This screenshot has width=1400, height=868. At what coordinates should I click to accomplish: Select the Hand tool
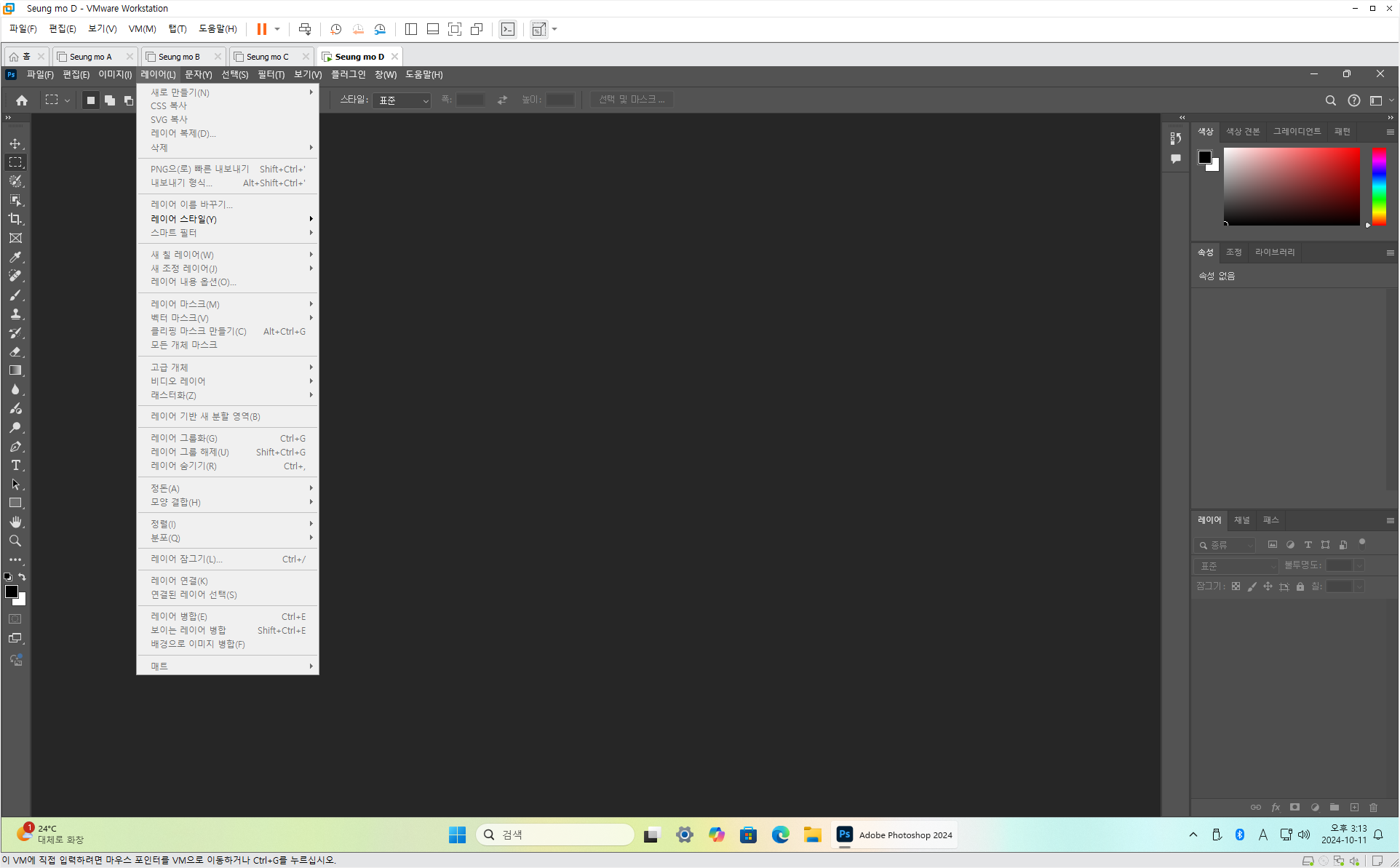coord(15,522)
